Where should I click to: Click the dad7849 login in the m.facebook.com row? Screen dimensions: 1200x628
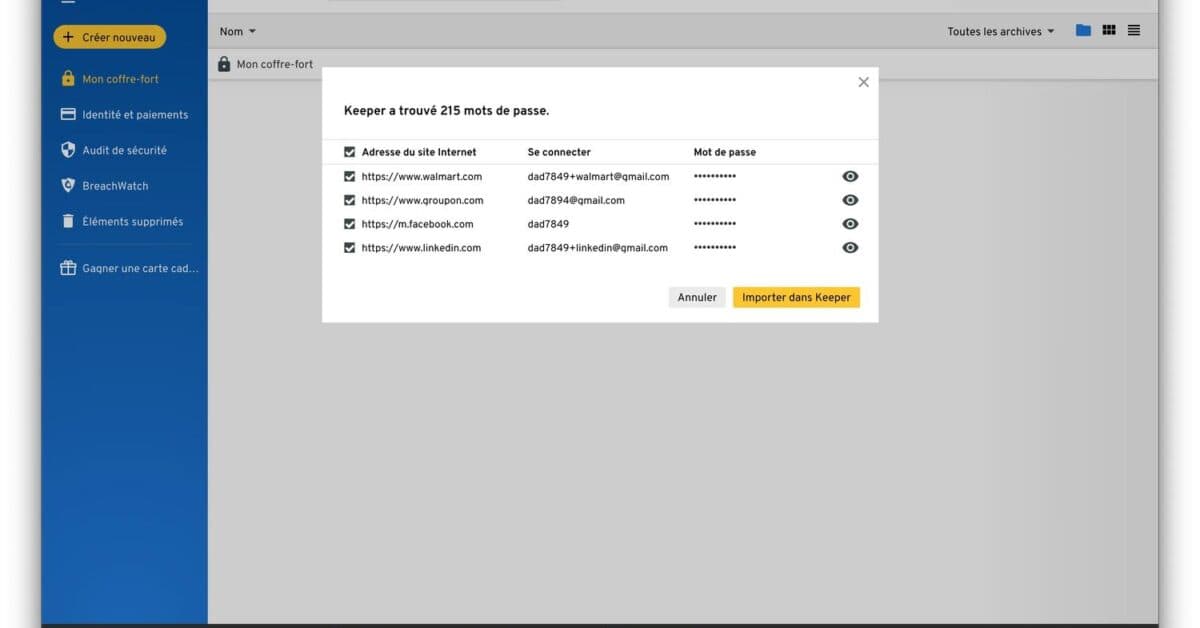click(548, 224)
